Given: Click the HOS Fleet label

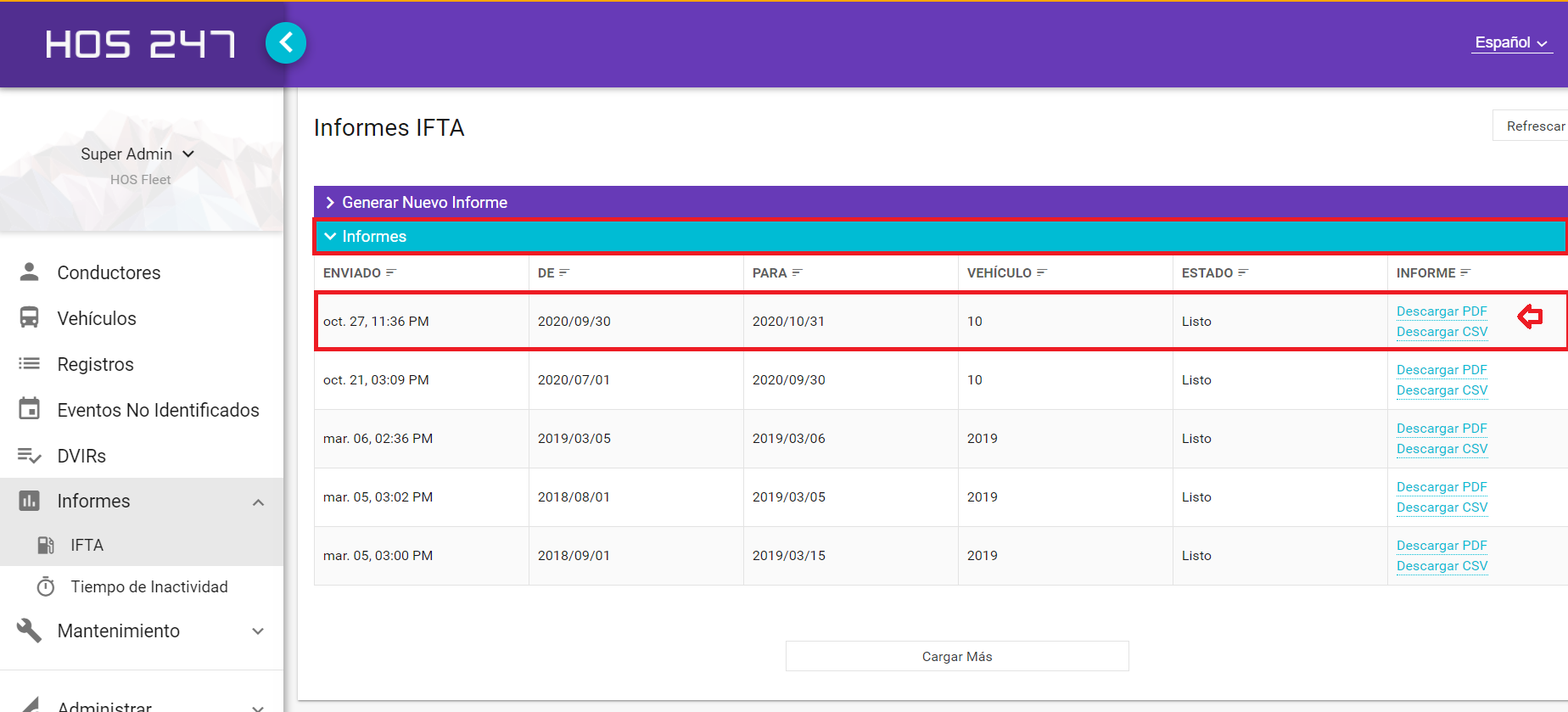Looking at the screenshot, I should click(x=140, y=180).
